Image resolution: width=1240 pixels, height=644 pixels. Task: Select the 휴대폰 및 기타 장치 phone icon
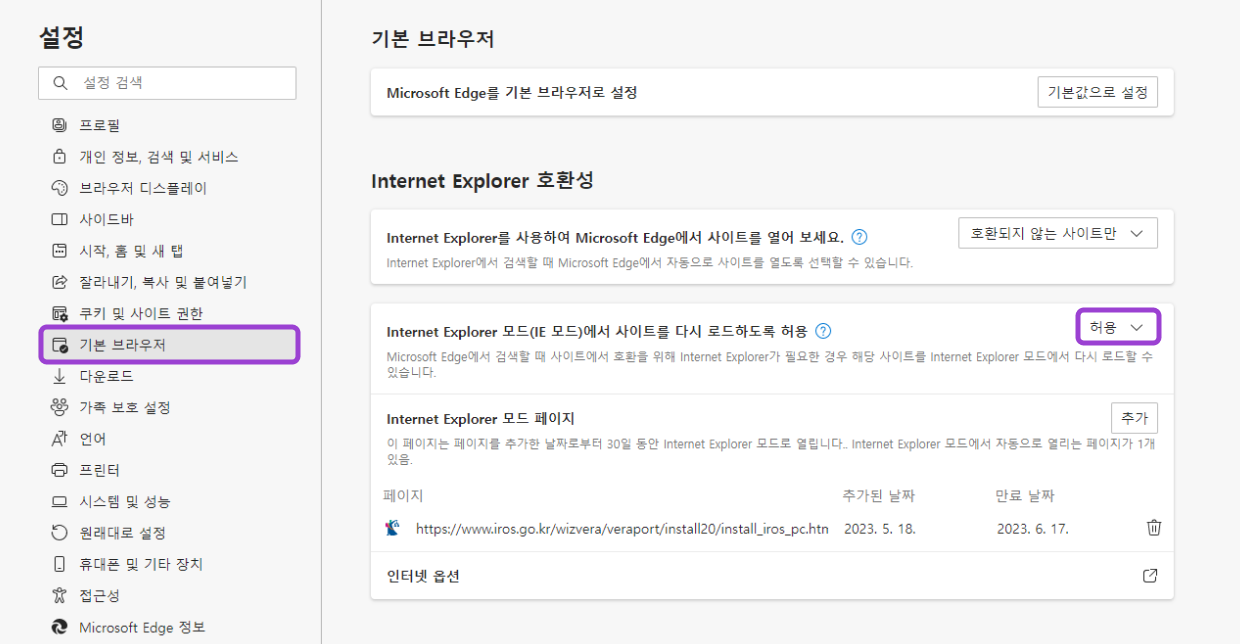(x=59, y=564)
